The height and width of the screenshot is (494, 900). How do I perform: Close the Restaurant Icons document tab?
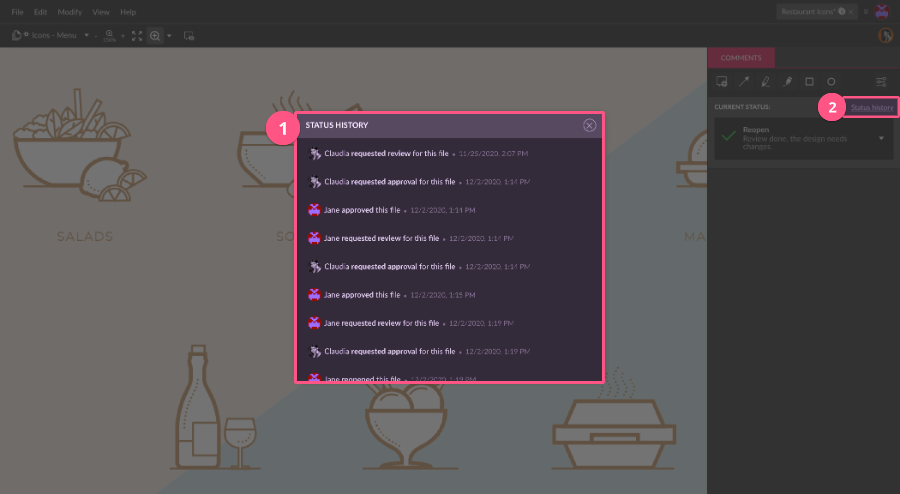pyautogui.click(x=851, y=11)
